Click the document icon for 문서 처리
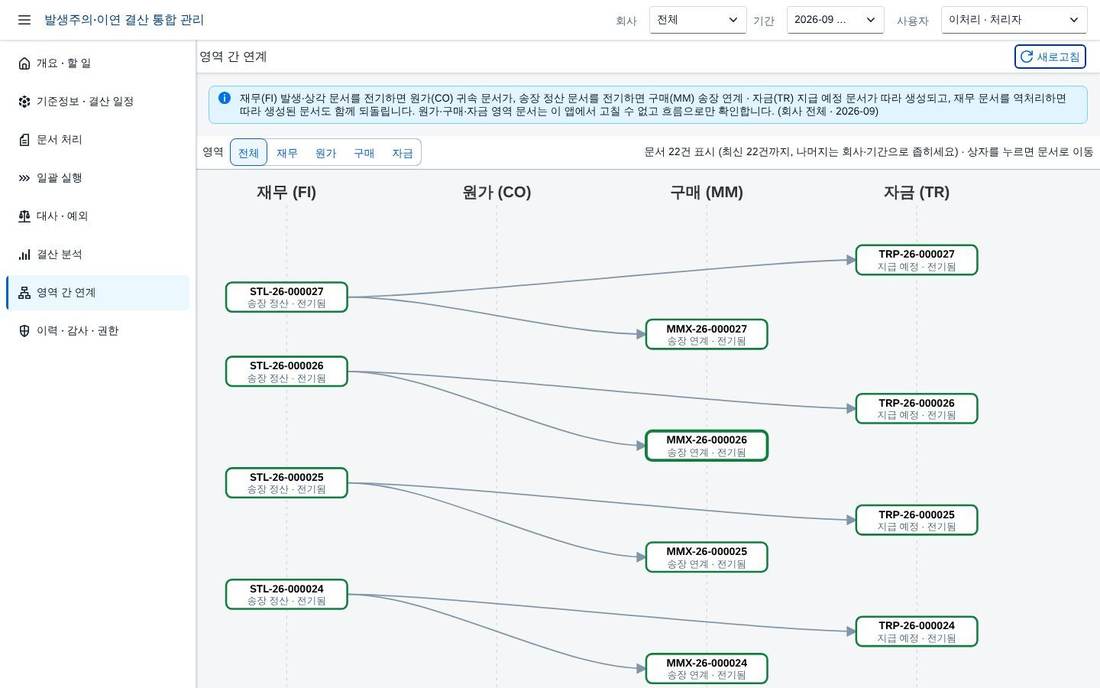This screenshot has height=688, width=1100. pos(25,140)
